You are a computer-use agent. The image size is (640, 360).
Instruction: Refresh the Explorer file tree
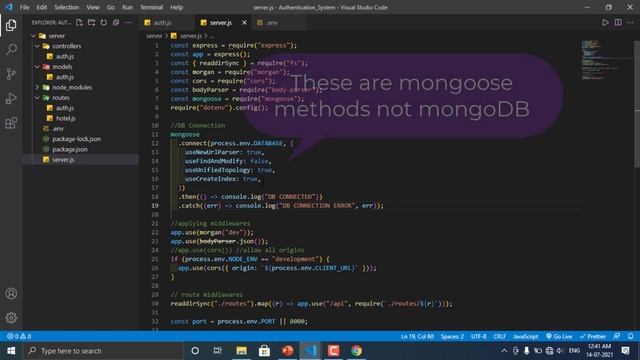104,22
